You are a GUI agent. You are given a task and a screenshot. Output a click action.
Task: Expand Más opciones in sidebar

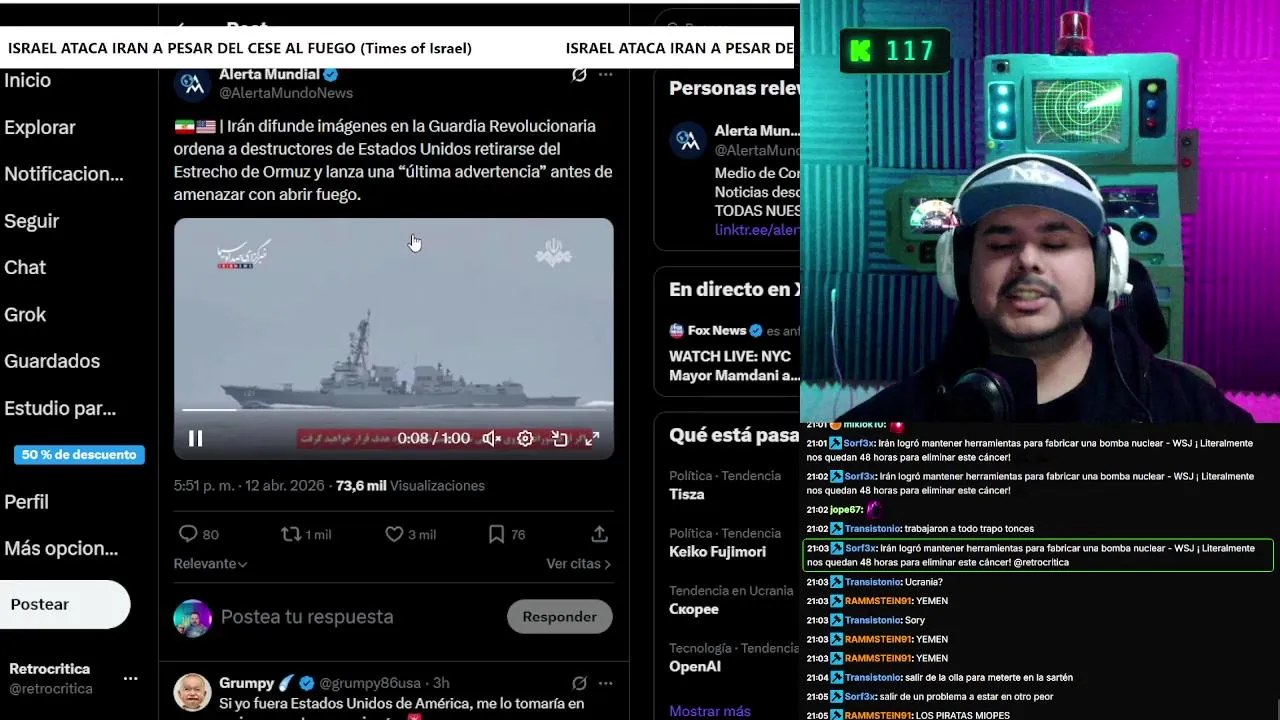tap(61, 548)
